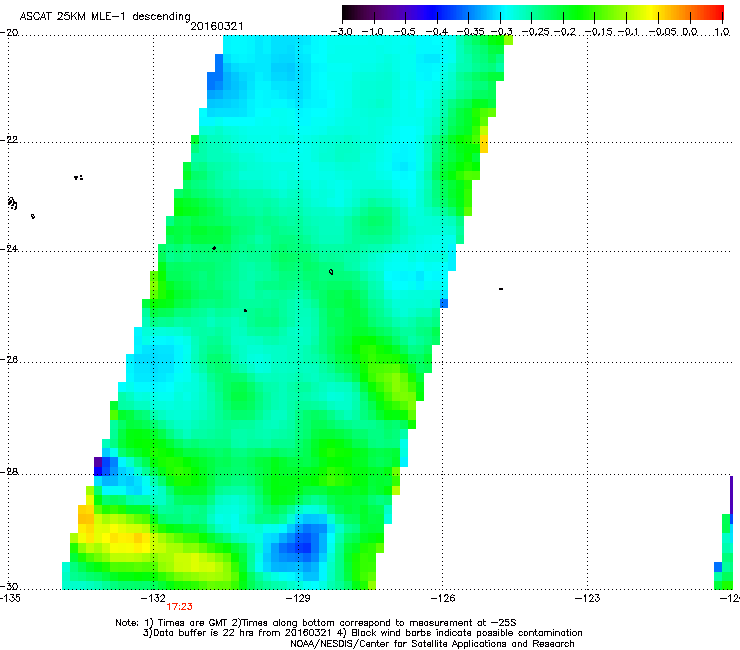Click the -0.25 color bar label
Screen dimensions: 740x650
[x=535, y=32]
